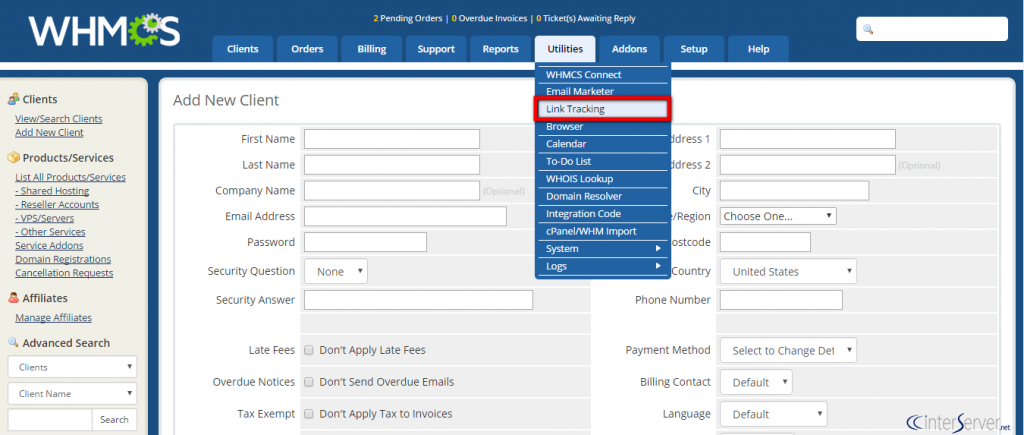Open Shared Hosting link
Screen dimensions: 1024x435
point(52,191)
